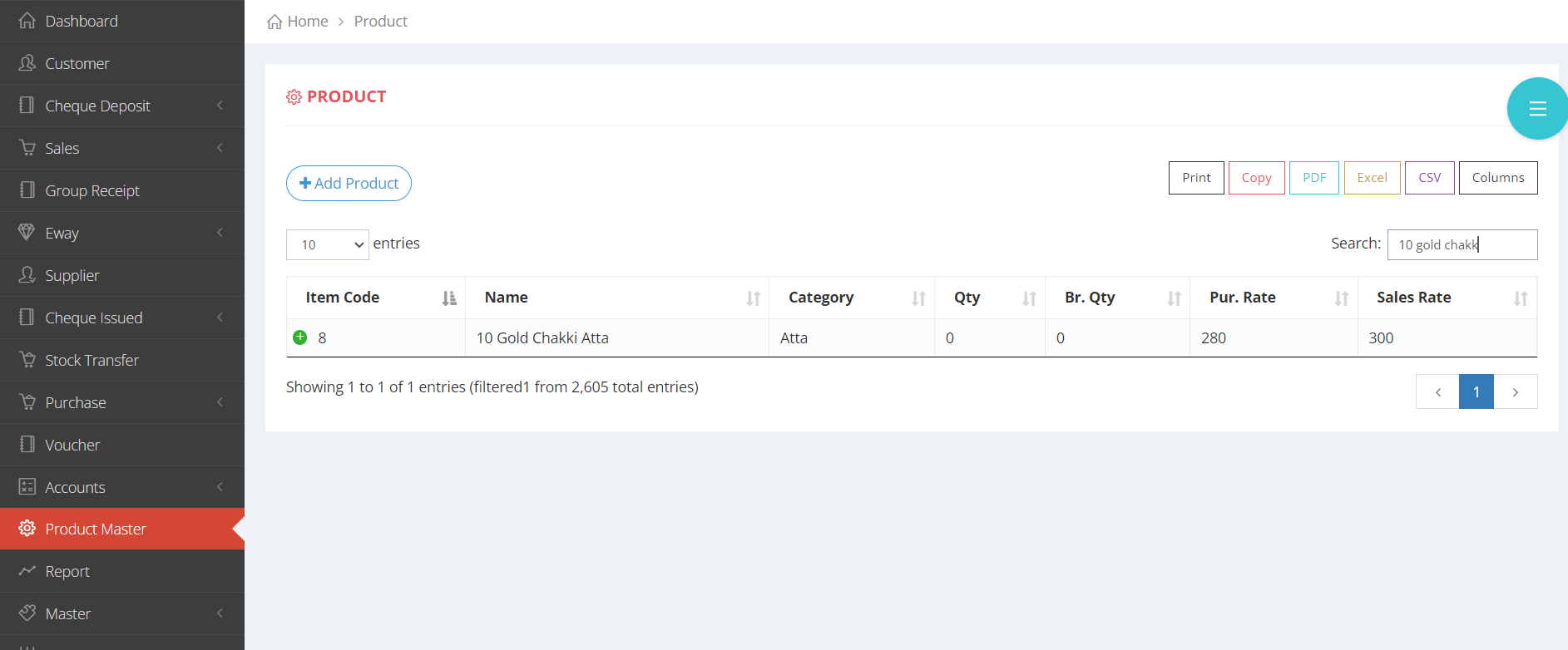Open Customer from sidebar
The width and height of the screenshot is (1568, 650).
click(77, 63)
